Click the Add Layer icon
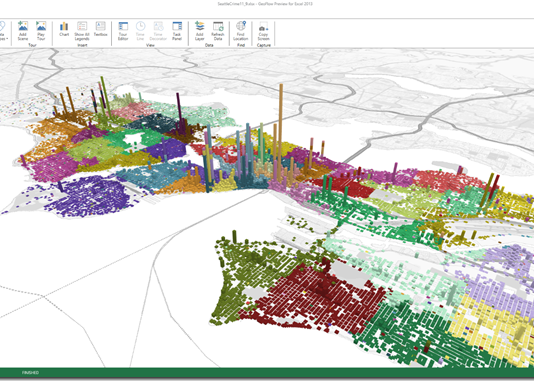 (x=200, y=31)
